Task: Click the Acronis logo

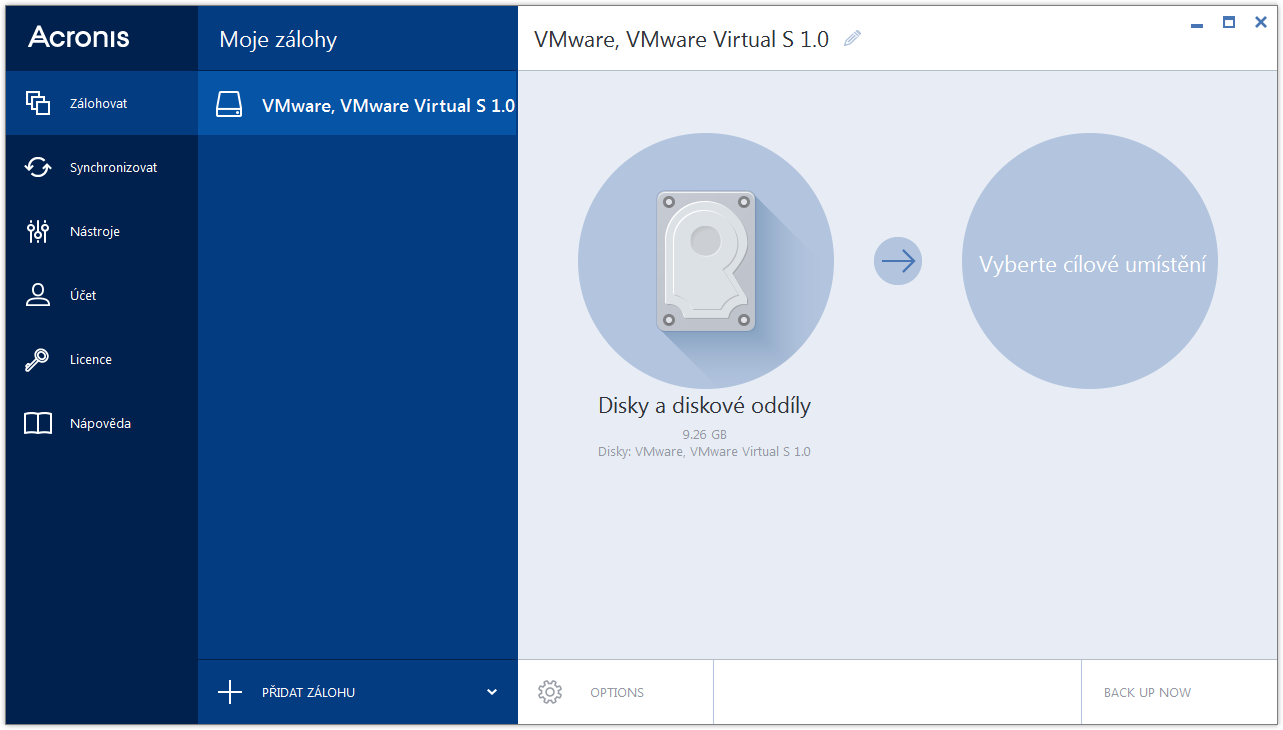Action: 79,37
